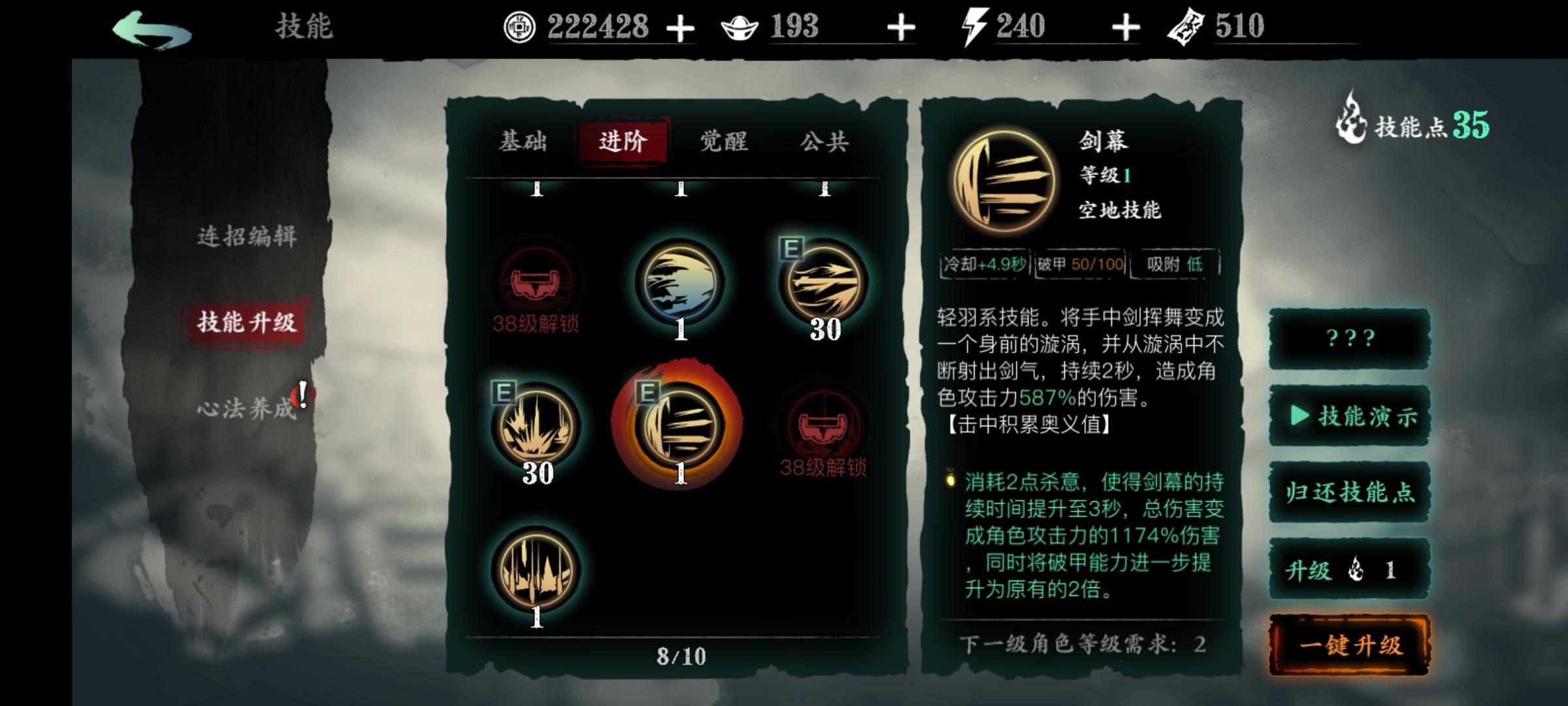
Task: Switch to the 觉醒 tab
Action: (x=724, y=141)
